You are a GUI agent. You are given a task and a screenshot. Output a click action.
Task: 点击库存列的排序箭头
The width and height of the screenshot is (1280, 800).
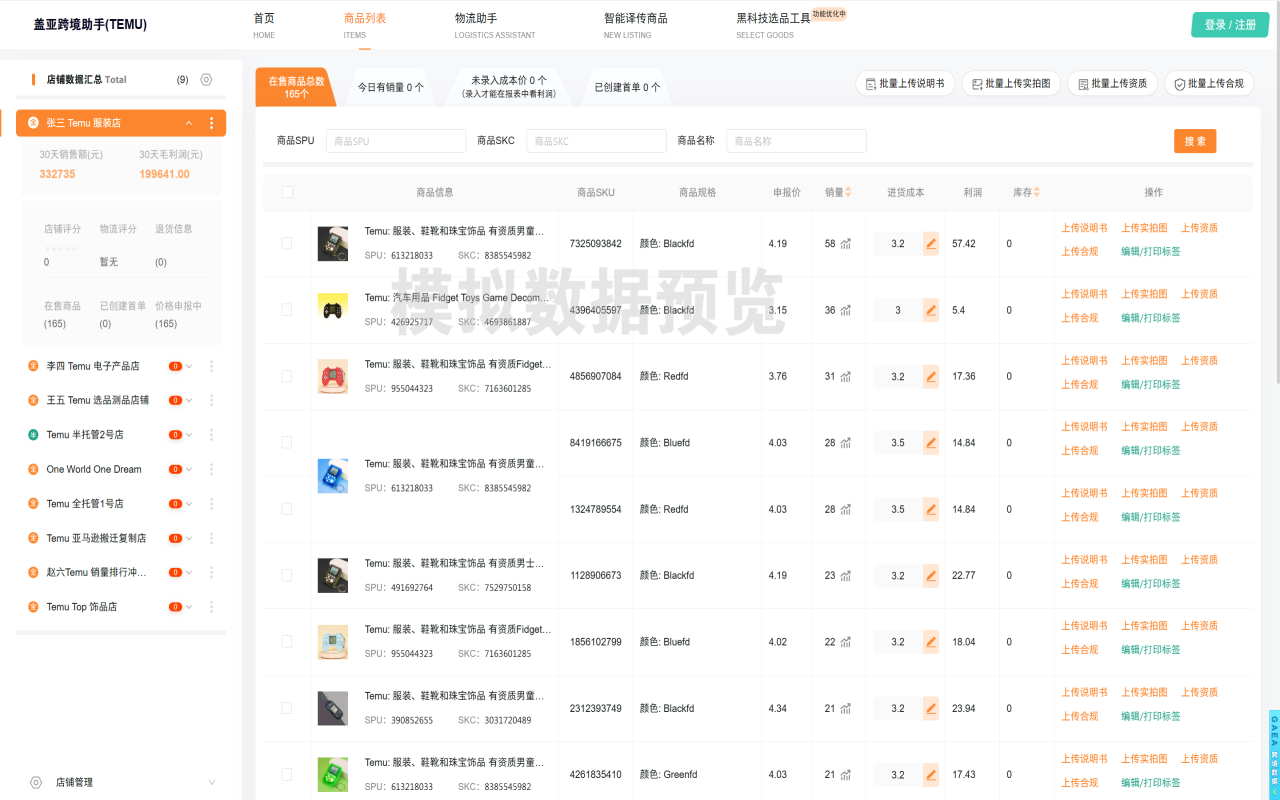[x=1036, y=192]
